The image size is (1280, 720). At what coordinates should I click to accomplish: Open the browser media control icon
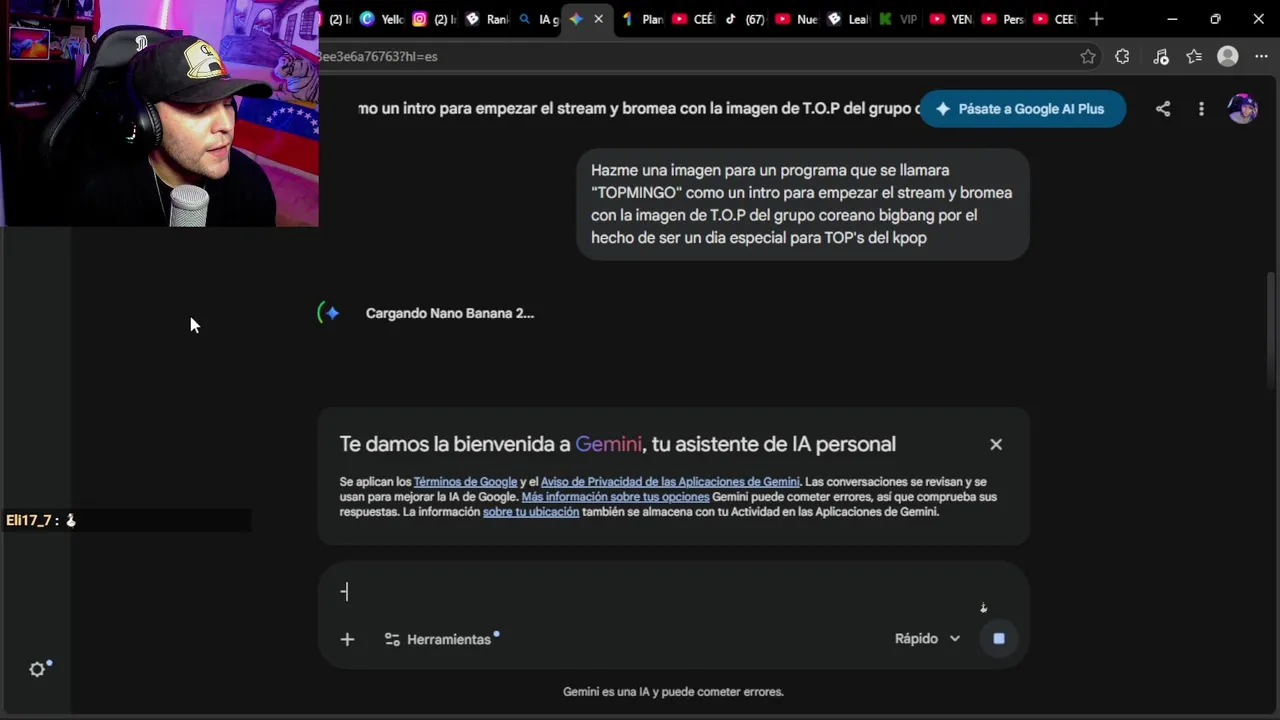coord(1160,57)
